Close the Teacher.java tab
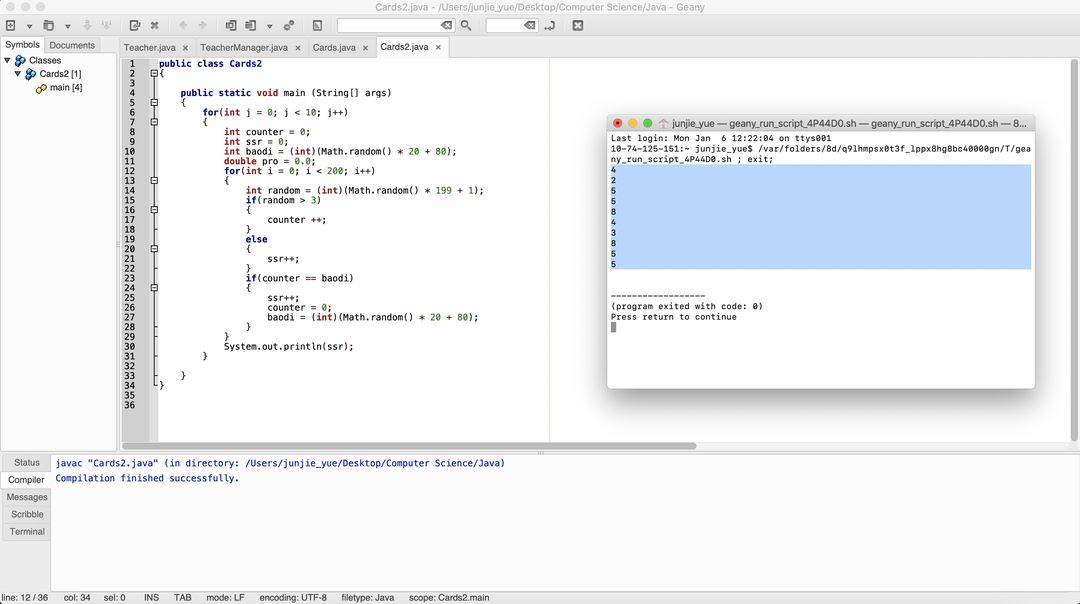Image resolution: width=1080 pixels, height=604 pixels. (x=185, y=48)
